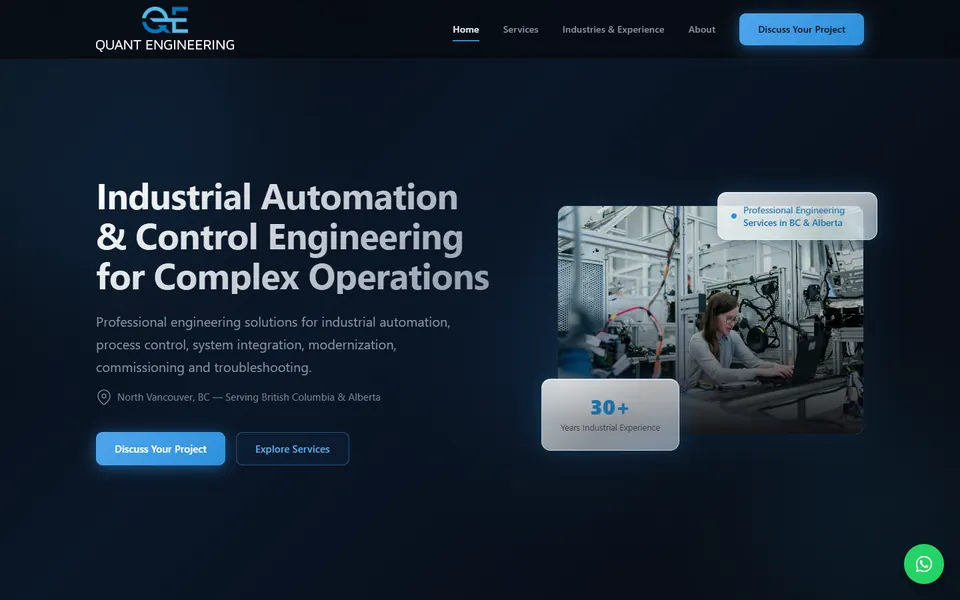This screenshot has height=600, width=960.
Task: Click the 30+ Years Industrial Experience card
Action: [610, 415]
